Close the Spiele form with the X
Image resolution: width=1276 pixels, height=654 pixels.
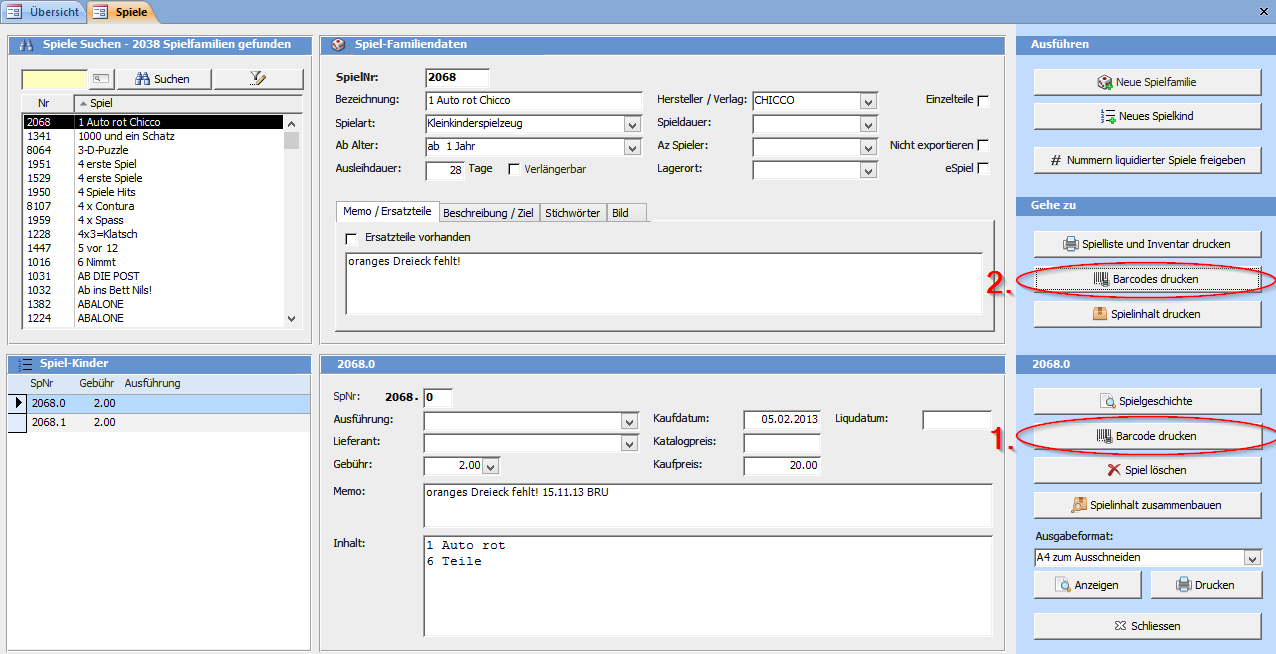click(1265, 12)
